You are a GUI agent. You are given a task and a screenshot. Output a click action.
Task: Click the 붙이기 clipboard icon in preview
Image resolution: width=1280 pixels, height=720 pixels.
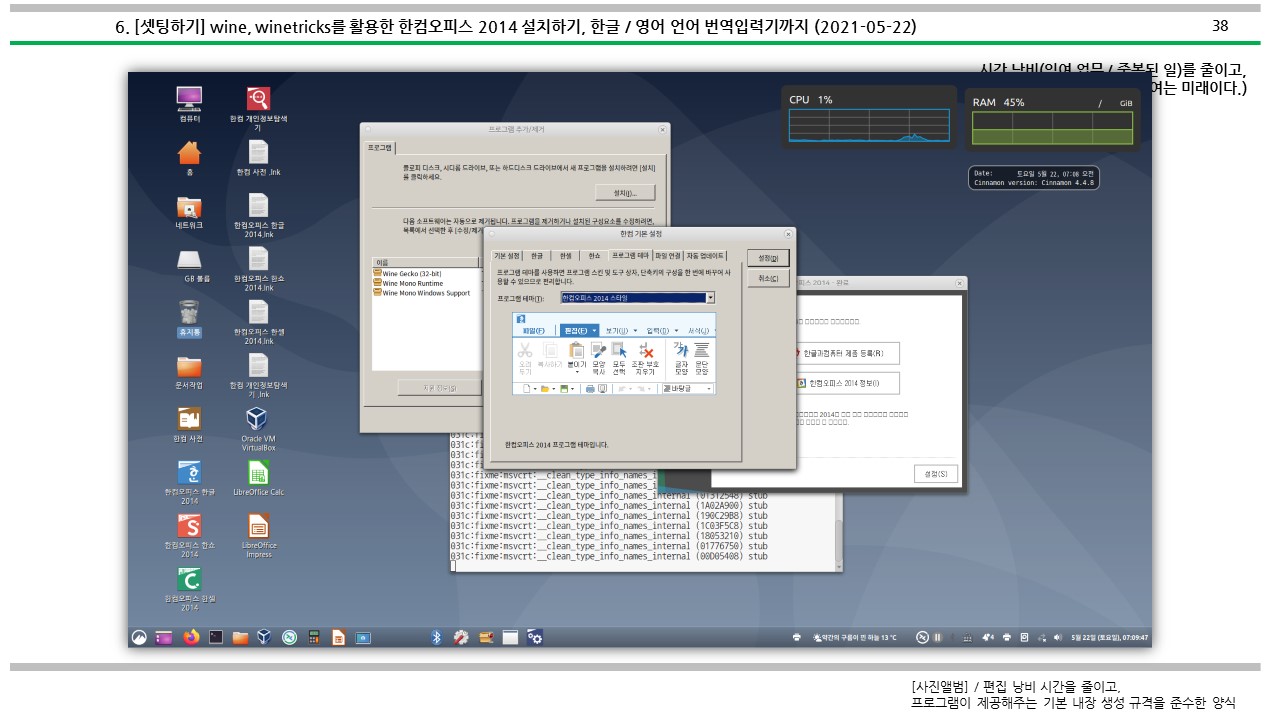576,350
